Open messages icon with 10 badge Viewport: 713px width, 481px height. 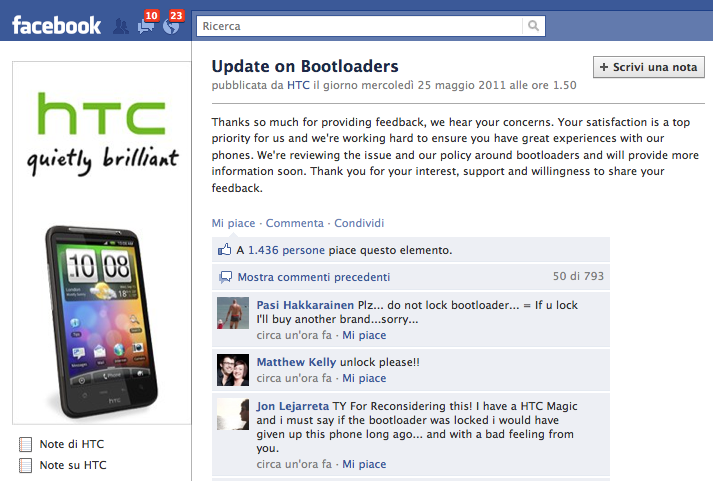146,25
